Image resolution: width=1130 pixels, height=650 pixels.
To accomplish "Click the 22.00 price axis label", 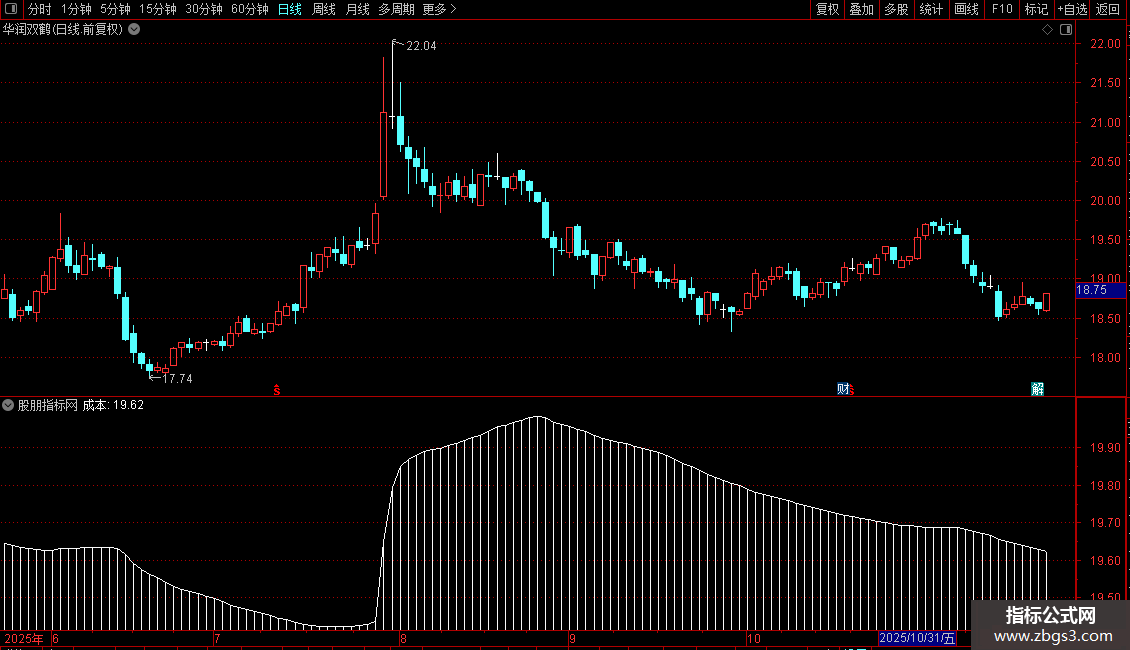I will point(1105,44).
